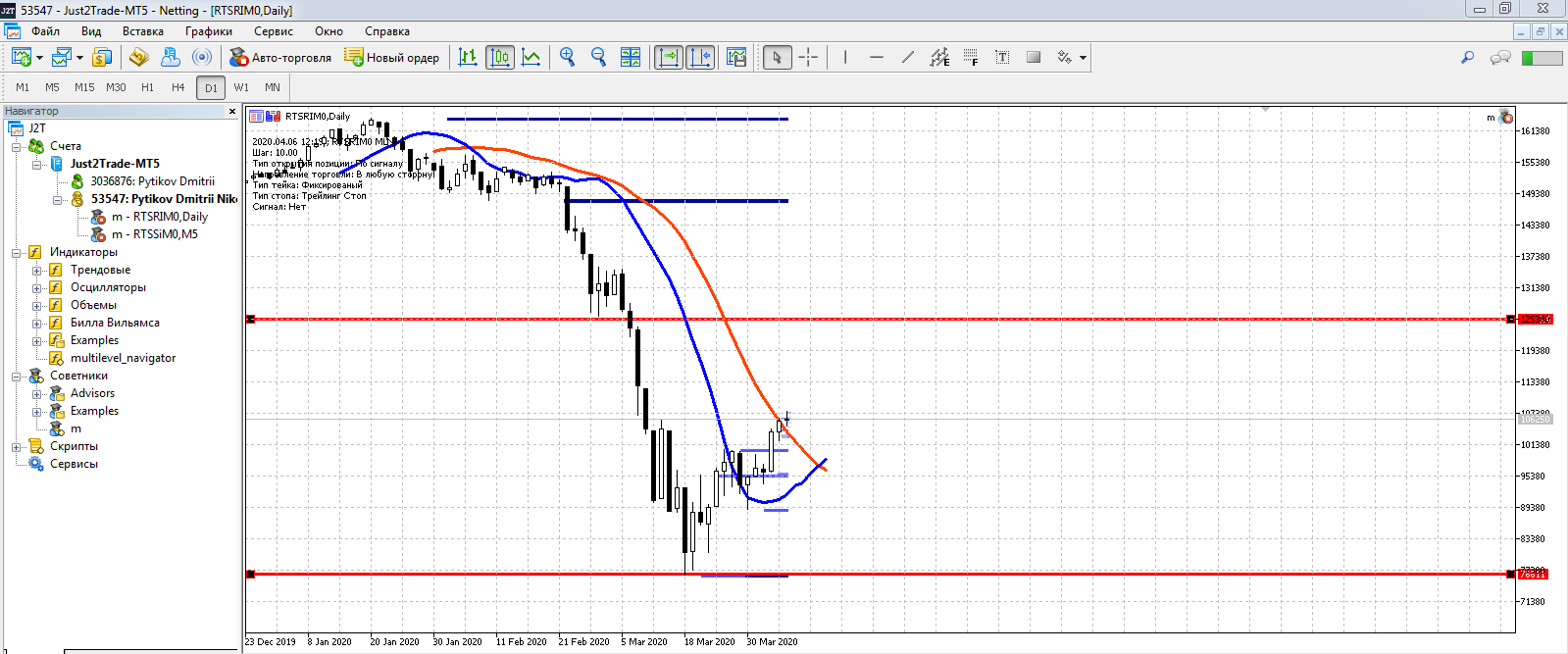Open the Сервис menu

point(274,31)
